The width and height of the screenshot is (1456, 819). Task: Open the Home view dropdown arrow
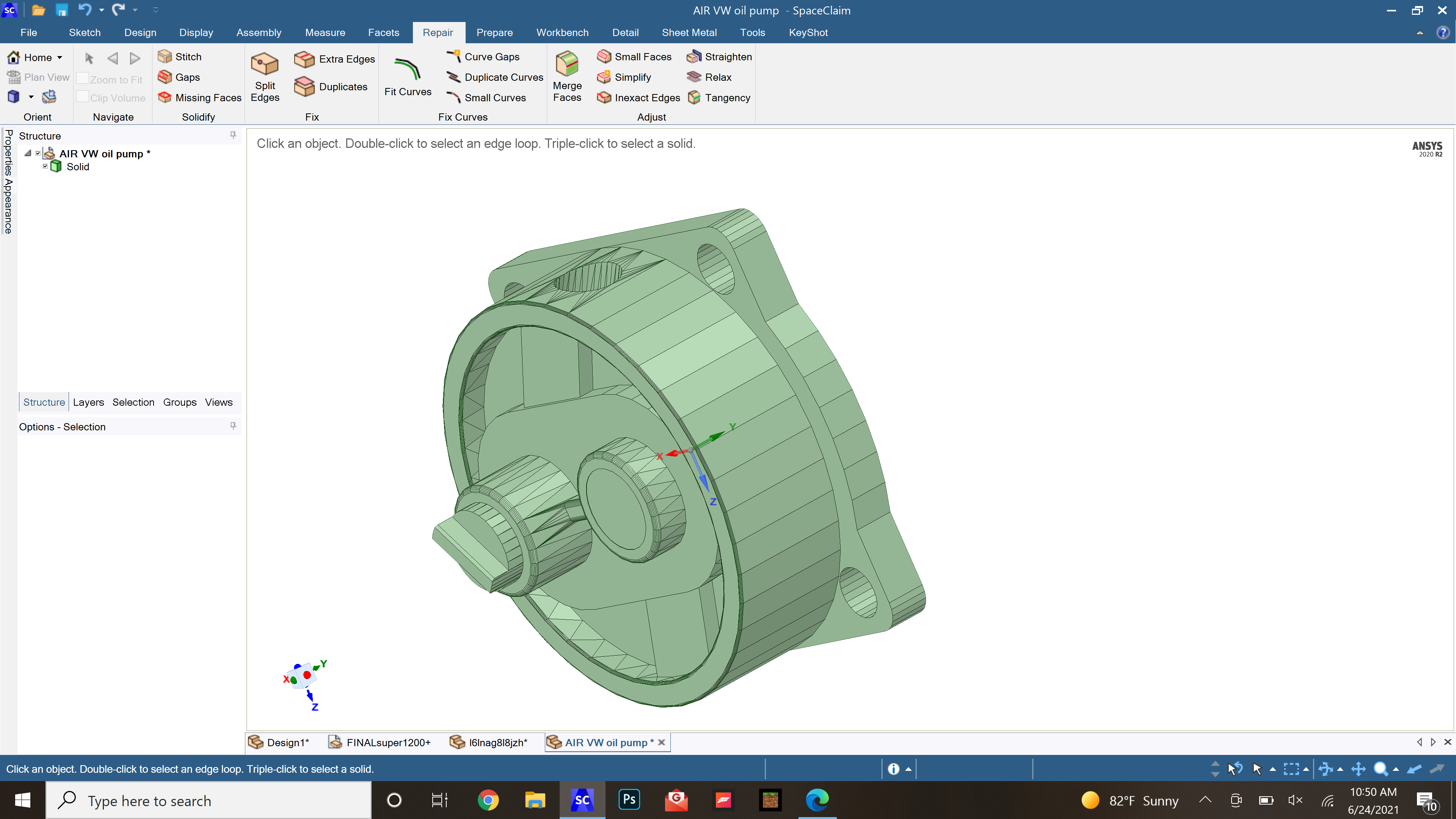(x=60, y=58)
